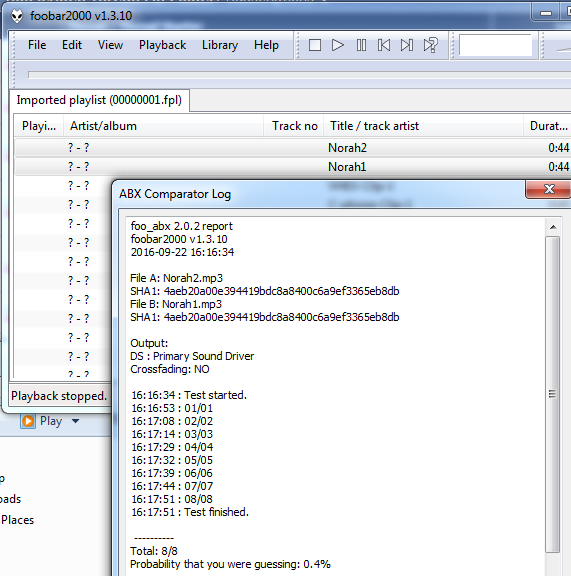Viewport: 571px width, 576px height.
Task: Open the Help menu
Action: click(266, 45)
